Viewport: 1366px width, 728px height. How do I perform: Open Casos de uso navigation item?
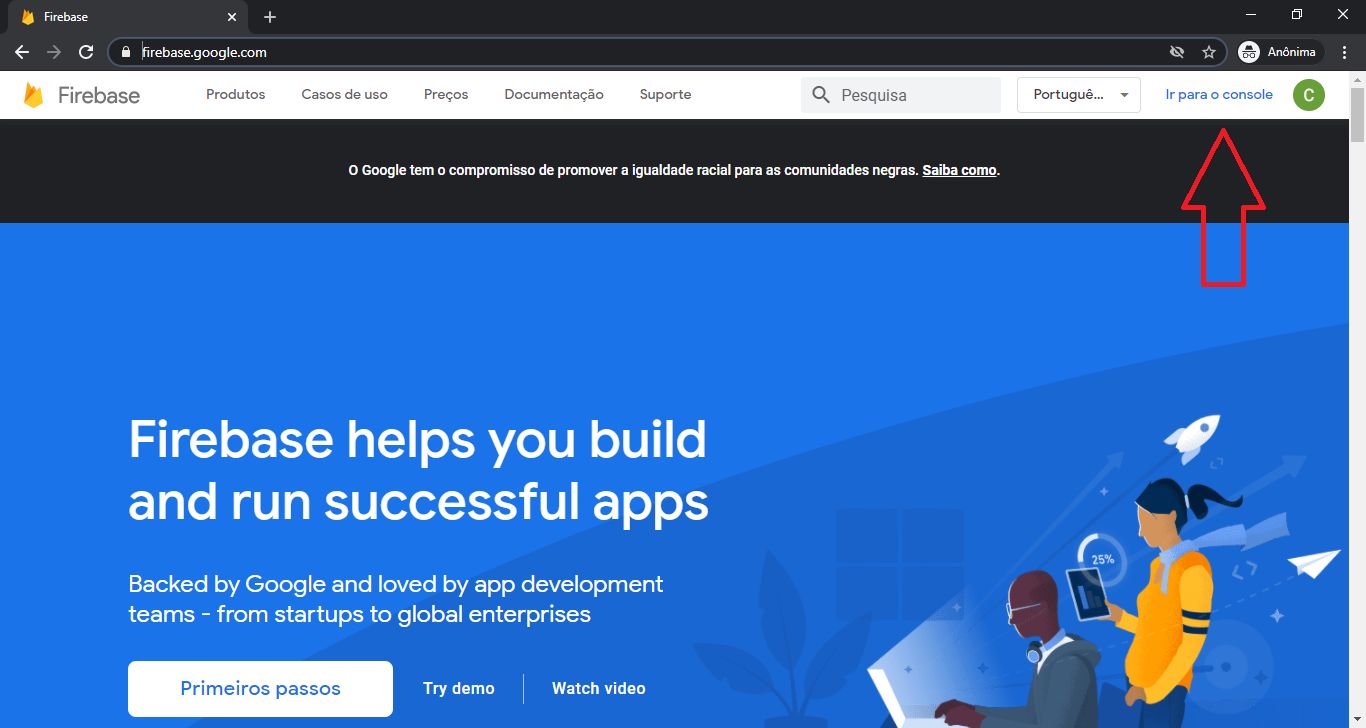point(344,94)
